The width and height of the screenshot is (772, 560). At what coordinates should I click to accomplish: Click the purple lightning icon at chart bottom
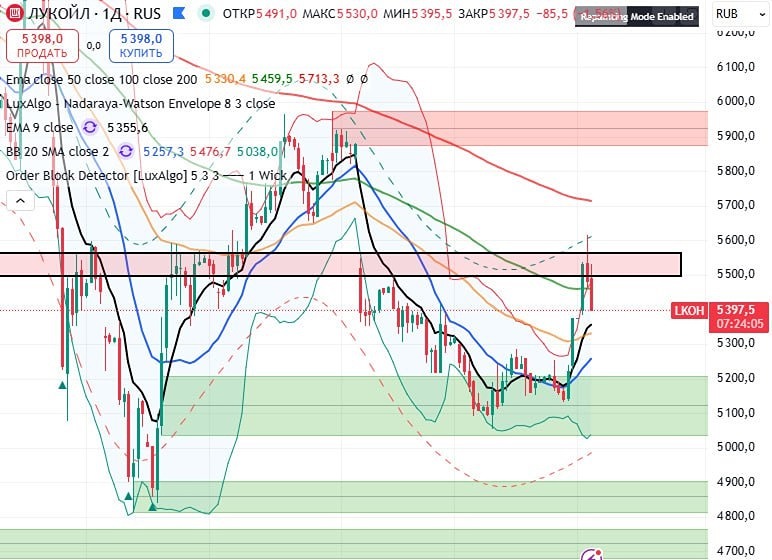point(591,554)
